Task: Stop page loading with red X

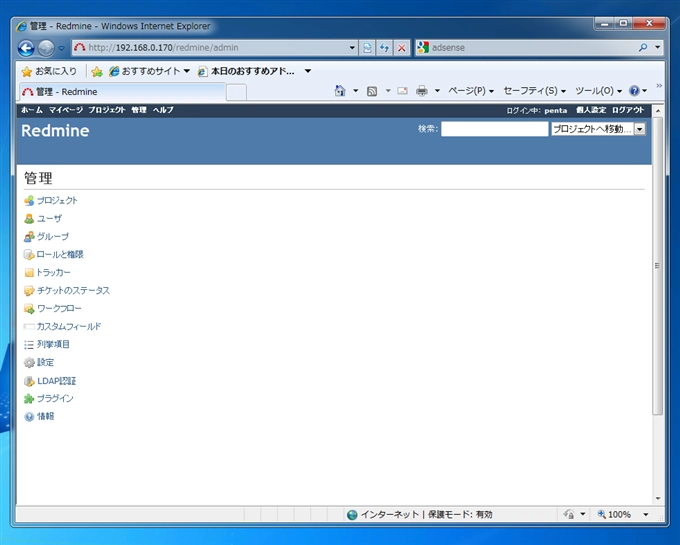Action: [x=402, y=48]
